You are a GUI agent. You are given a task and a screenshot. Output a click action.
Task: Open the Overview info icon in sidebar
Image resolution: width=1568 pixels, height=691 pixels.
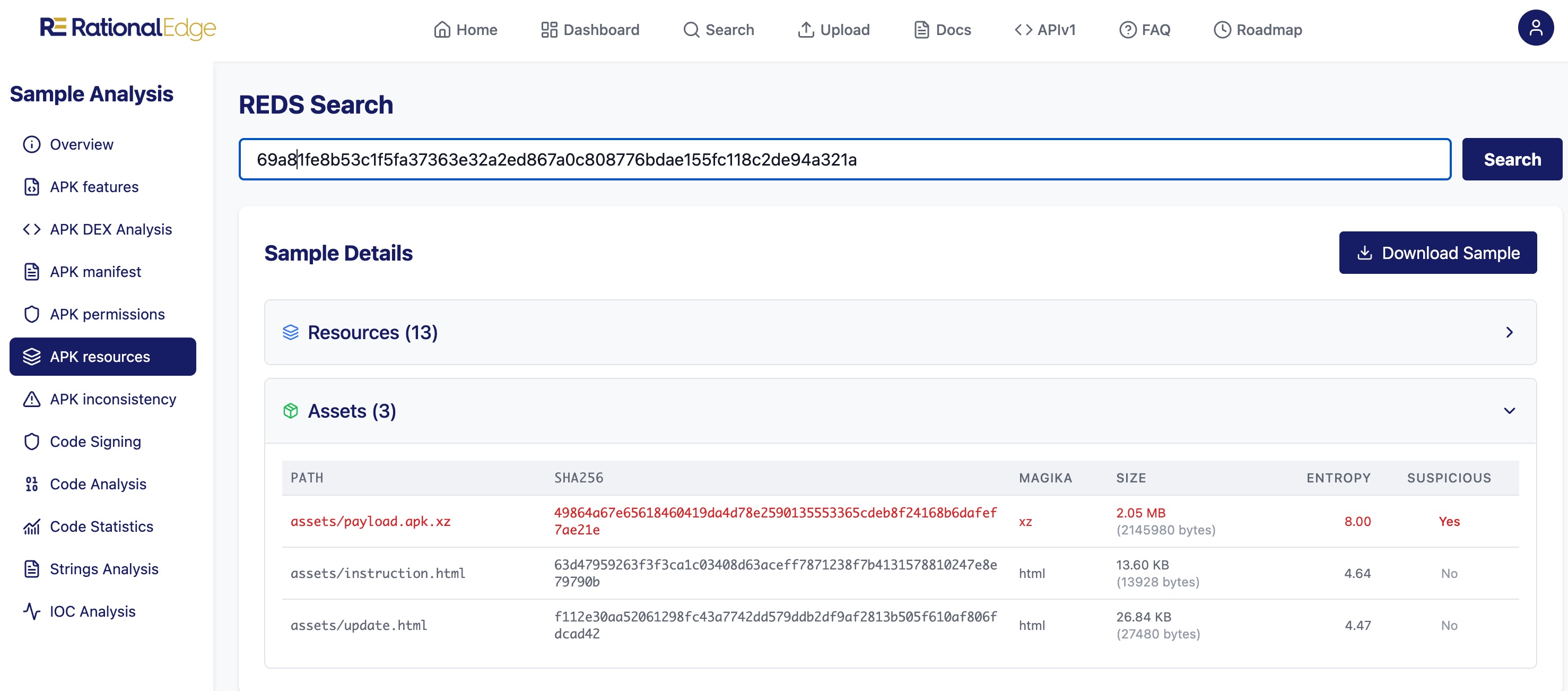[30, 144]
